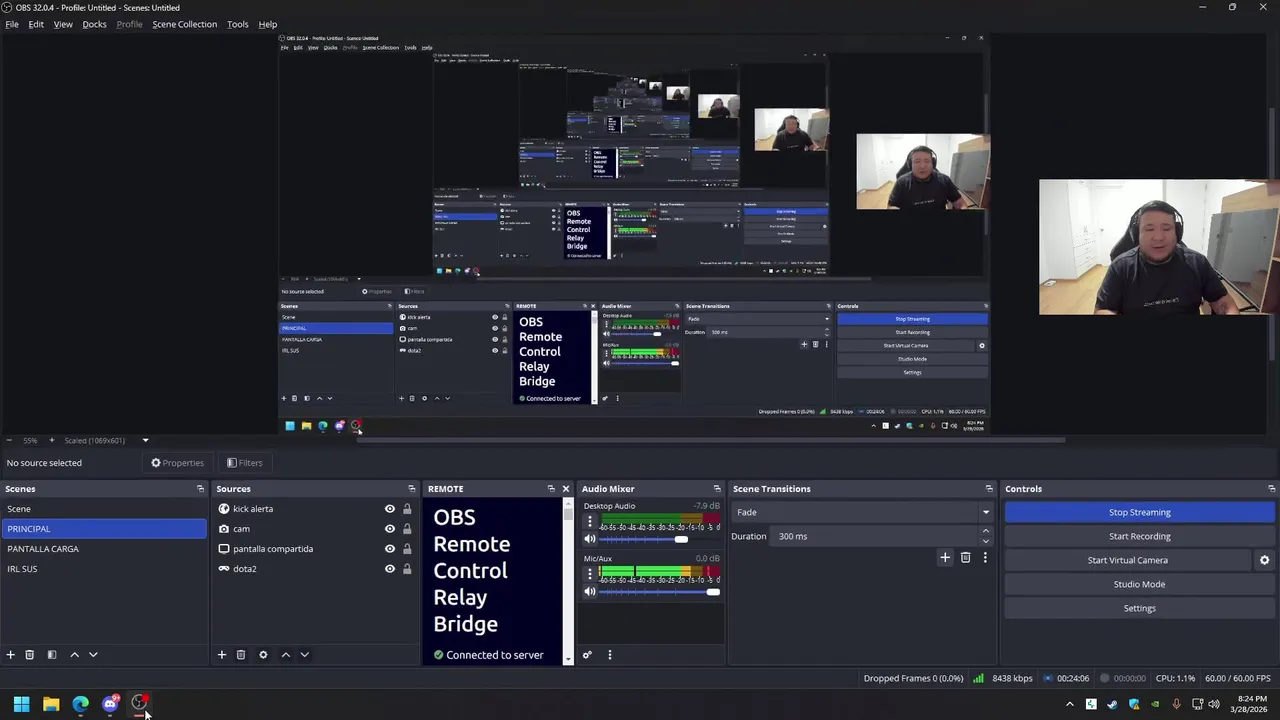This screenshot has height=720, width=1280.
Task: Open the Docks menu
Action: pos(94,24)
